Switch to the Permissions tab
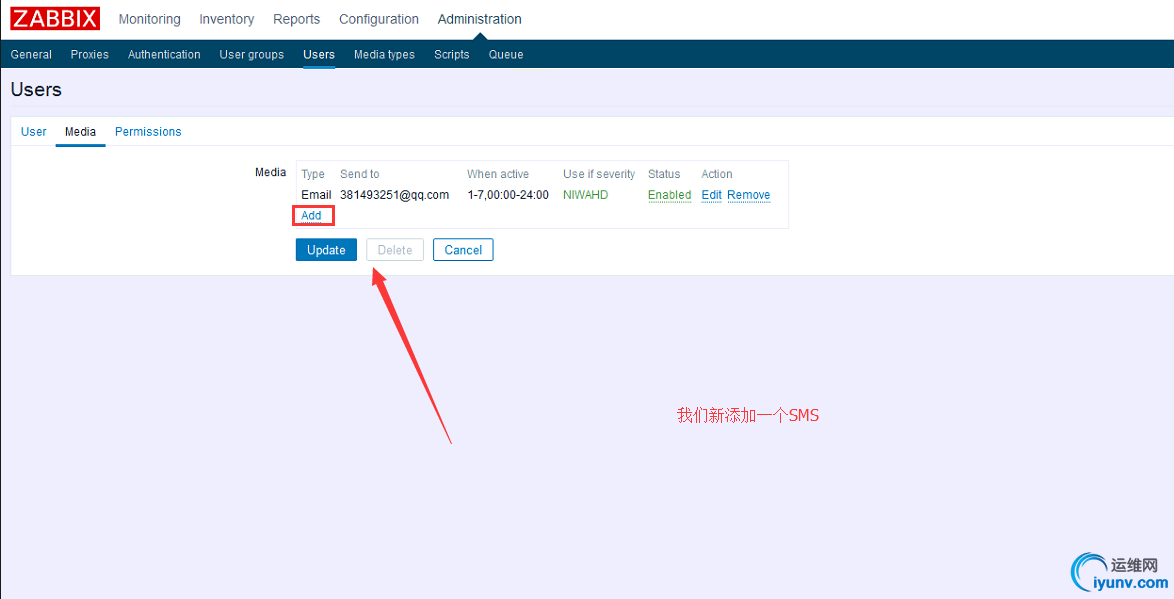The width and height of the screenshot is (1174, 599). [148, 132]
